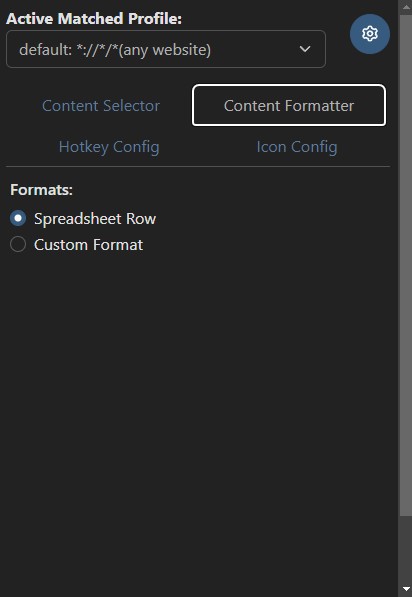Select the Custom Format radio button

pos(18,244)
